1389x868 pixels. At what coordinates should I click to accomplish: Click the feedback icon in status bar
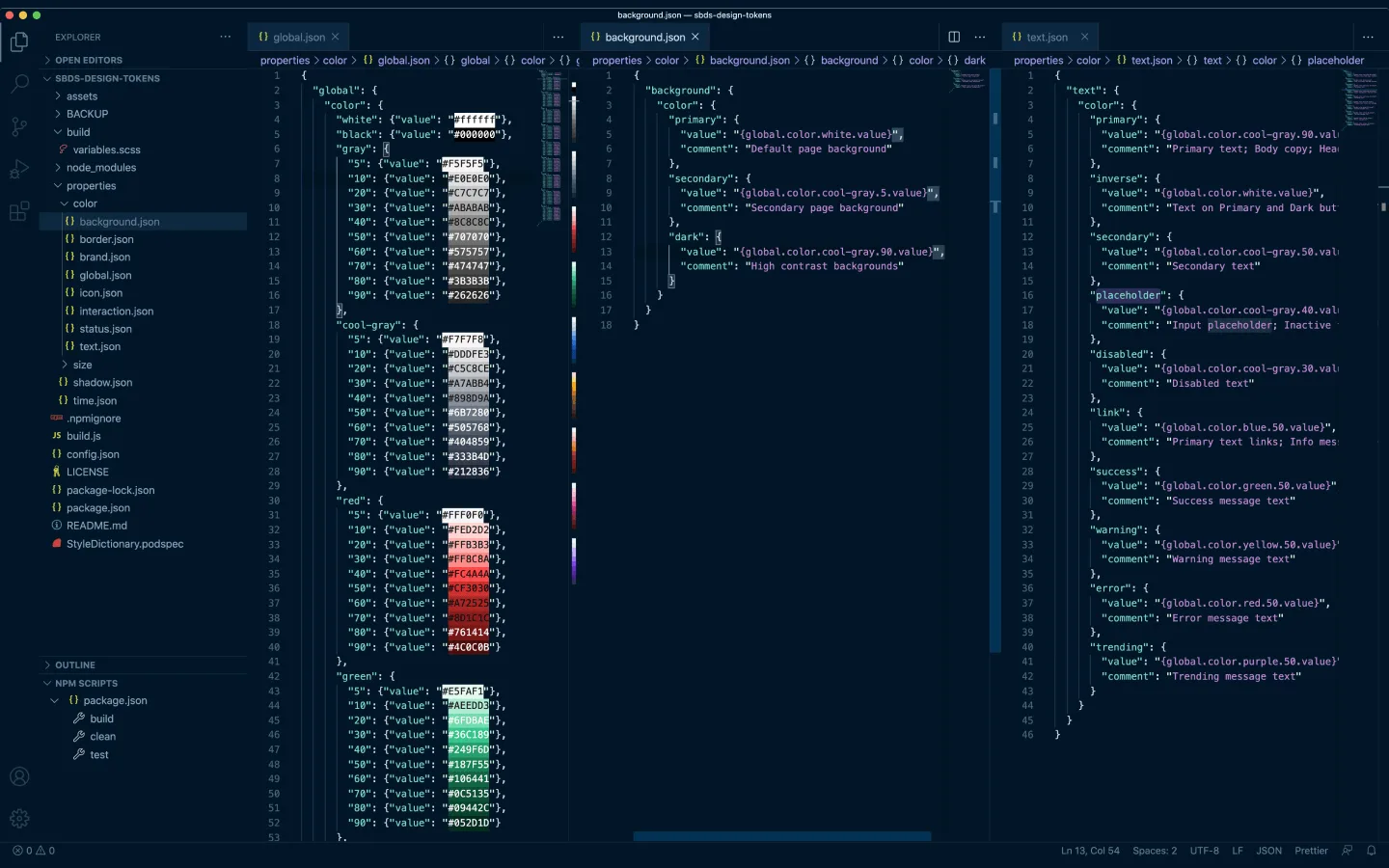pos(1348,851)
